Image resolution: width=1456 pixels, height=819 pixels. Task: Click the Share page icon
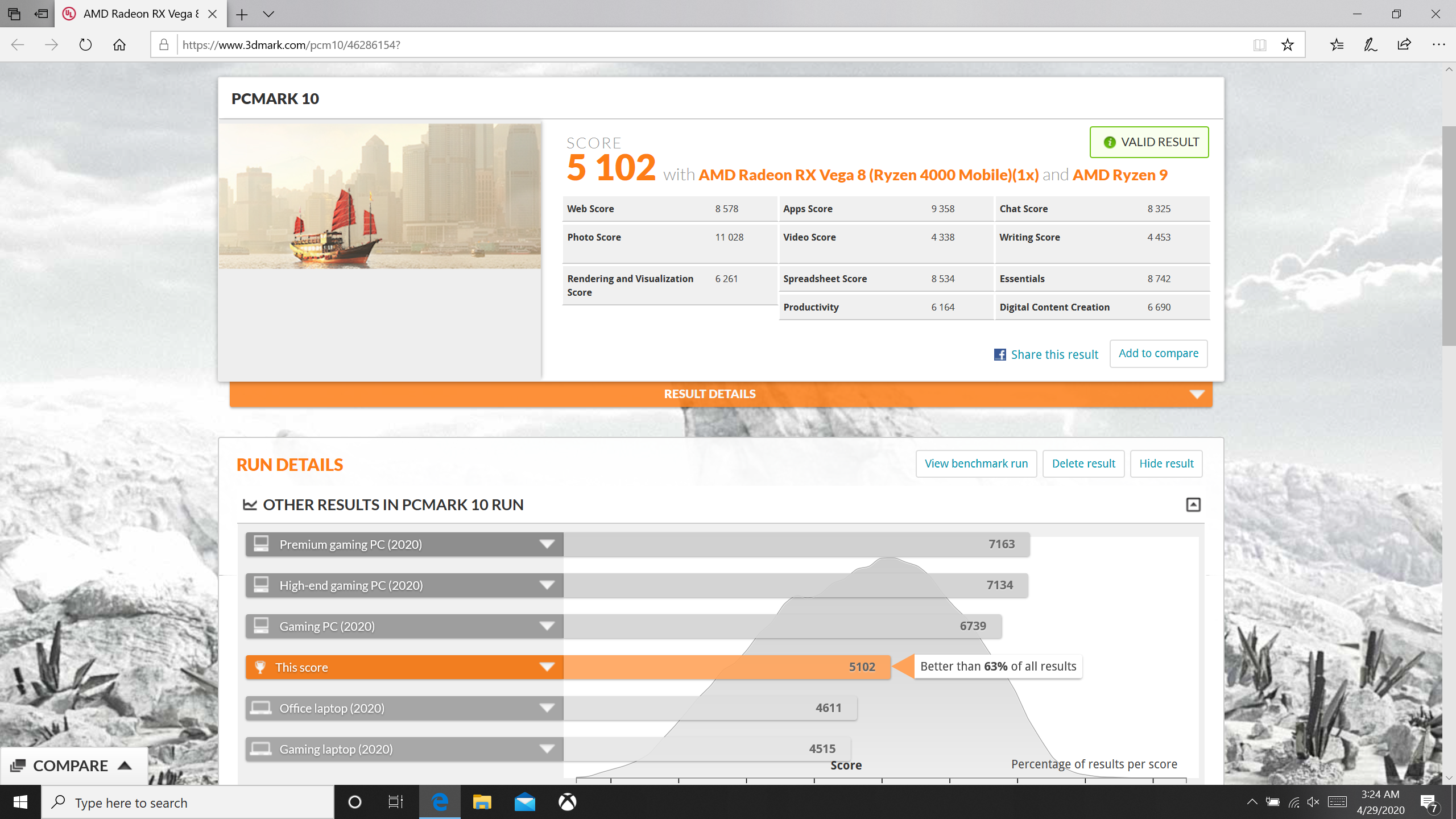coord(1404,45)
